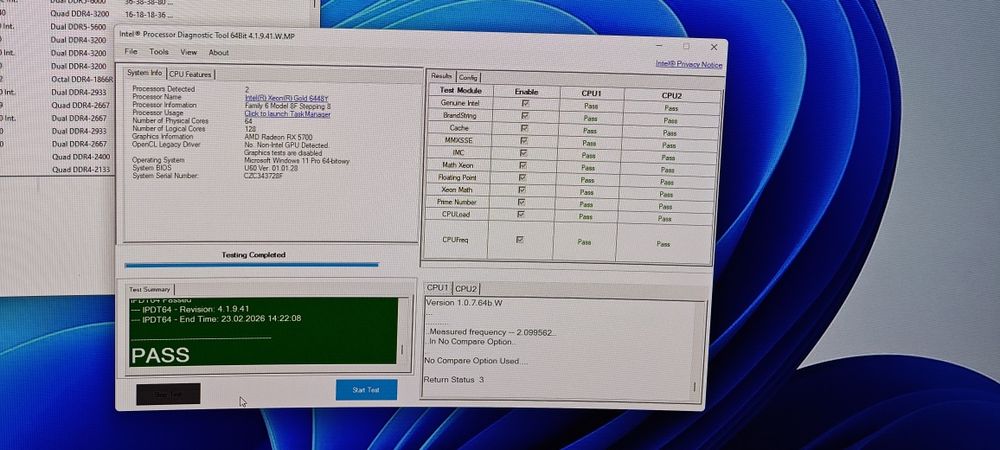Show the CPU1 output tab

[438, 288]
